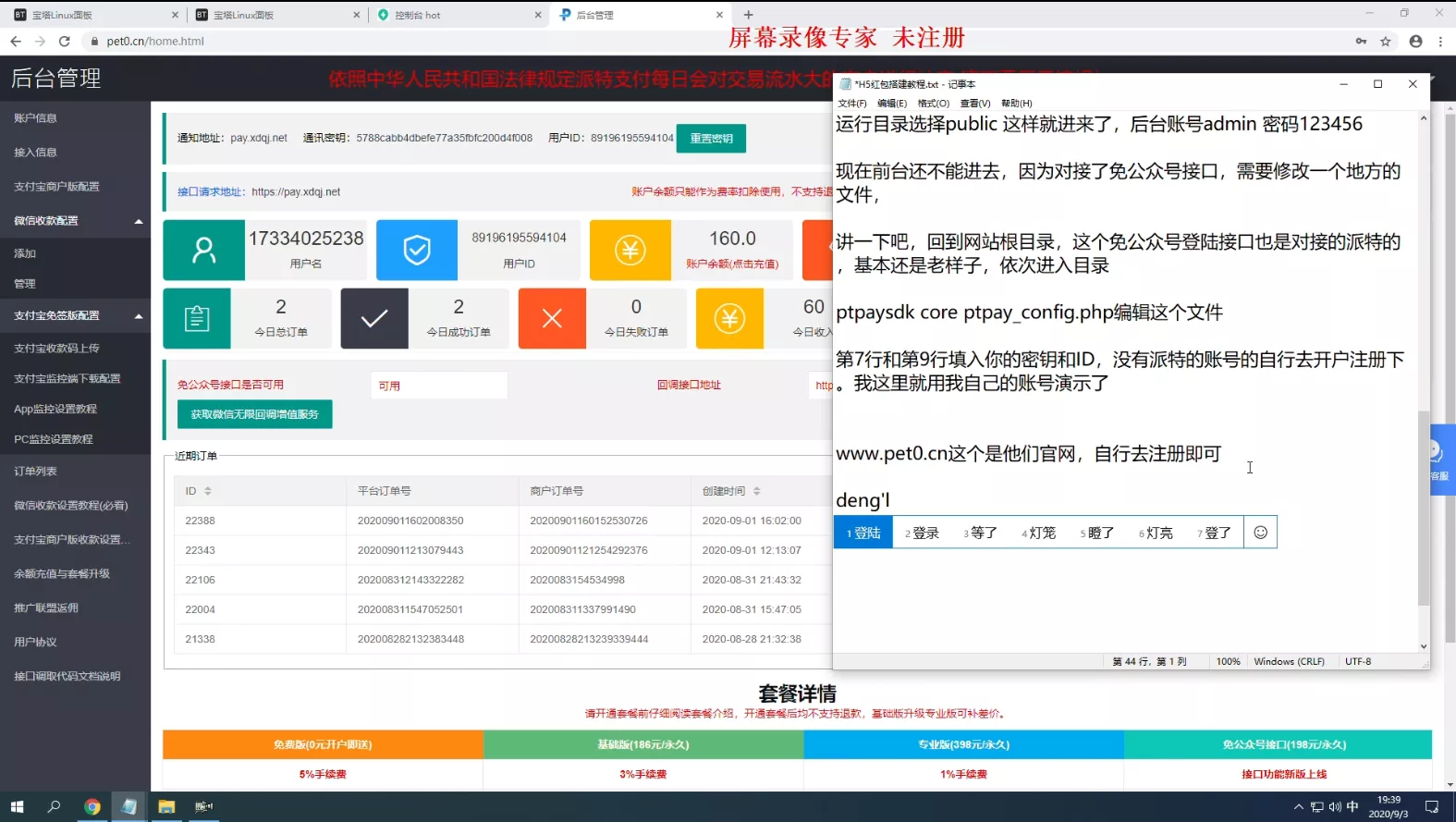Click the blue customer service side widget
Image resolution: width=1456 pixels, height=822 pixels.
[x=1441, y=460]
